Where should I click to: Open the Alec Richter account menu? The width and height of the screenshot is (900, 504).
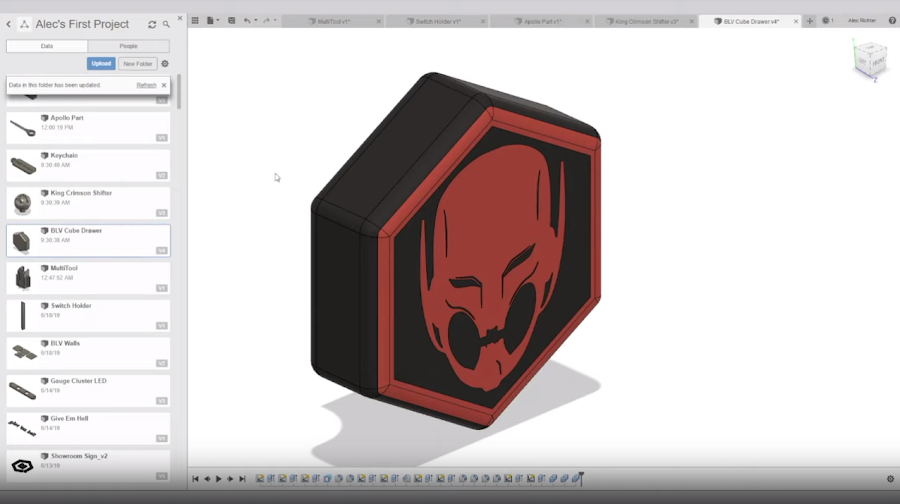(862, 21)
